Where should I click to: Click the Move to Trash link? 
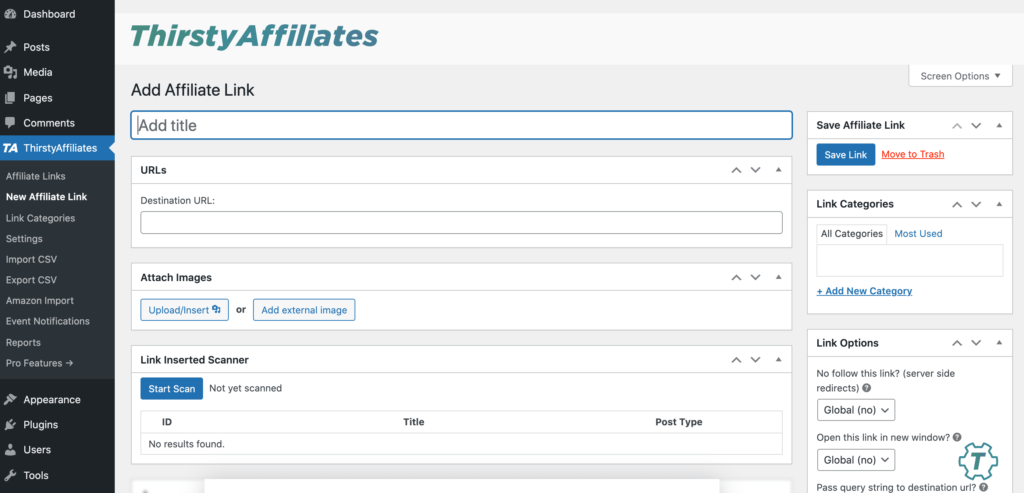pyautogui.click(x=912, y=155)
